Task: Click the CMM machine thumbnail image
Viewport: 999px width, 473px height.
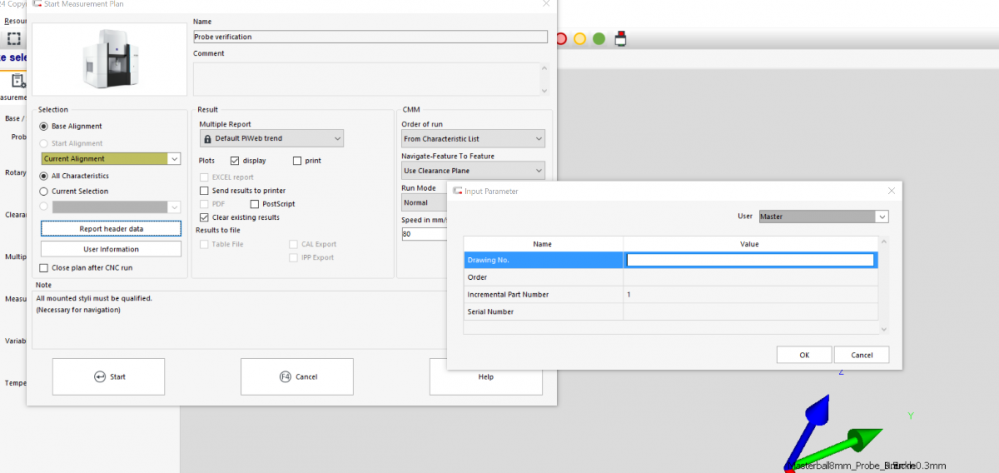Action: point(110,58)
